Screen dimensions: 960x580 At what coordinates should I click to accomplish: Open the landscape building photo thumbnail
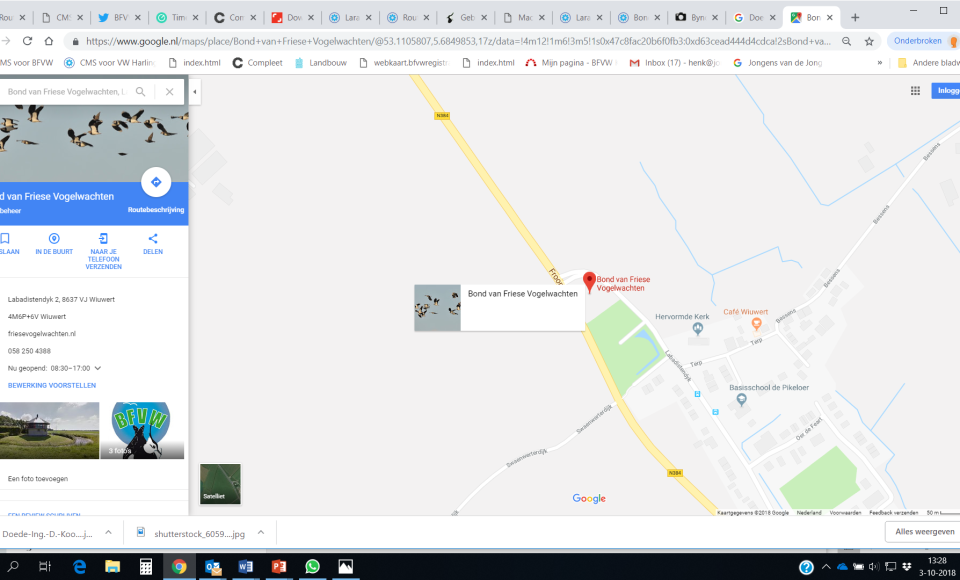tap(49, 431)
